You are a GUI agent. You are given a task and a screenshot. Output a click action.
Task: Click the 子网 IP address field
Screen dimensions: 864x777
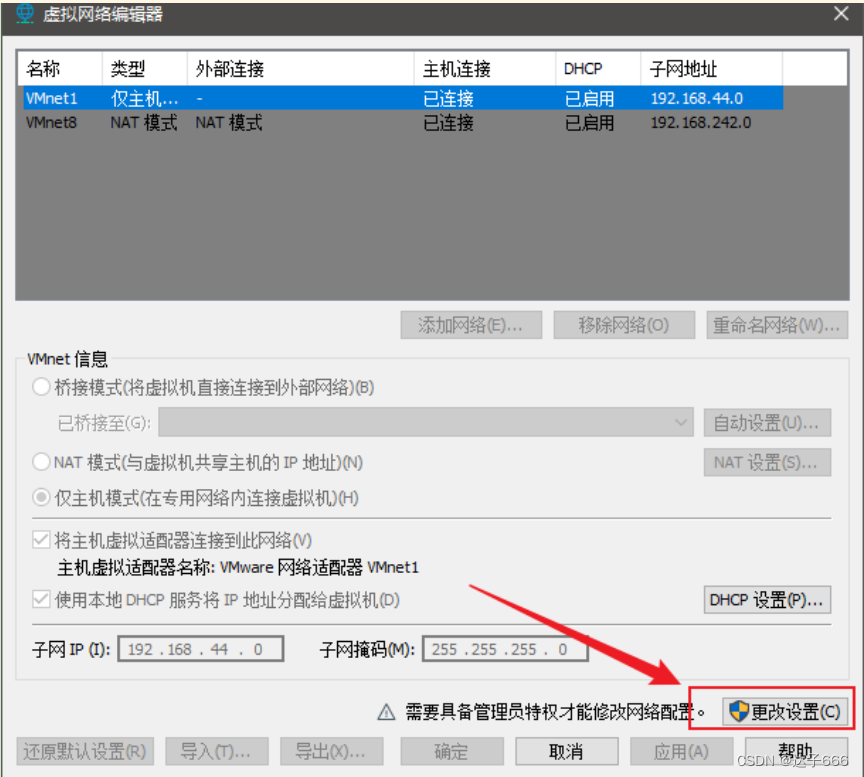pyautogui.click(x=201, y=649)
